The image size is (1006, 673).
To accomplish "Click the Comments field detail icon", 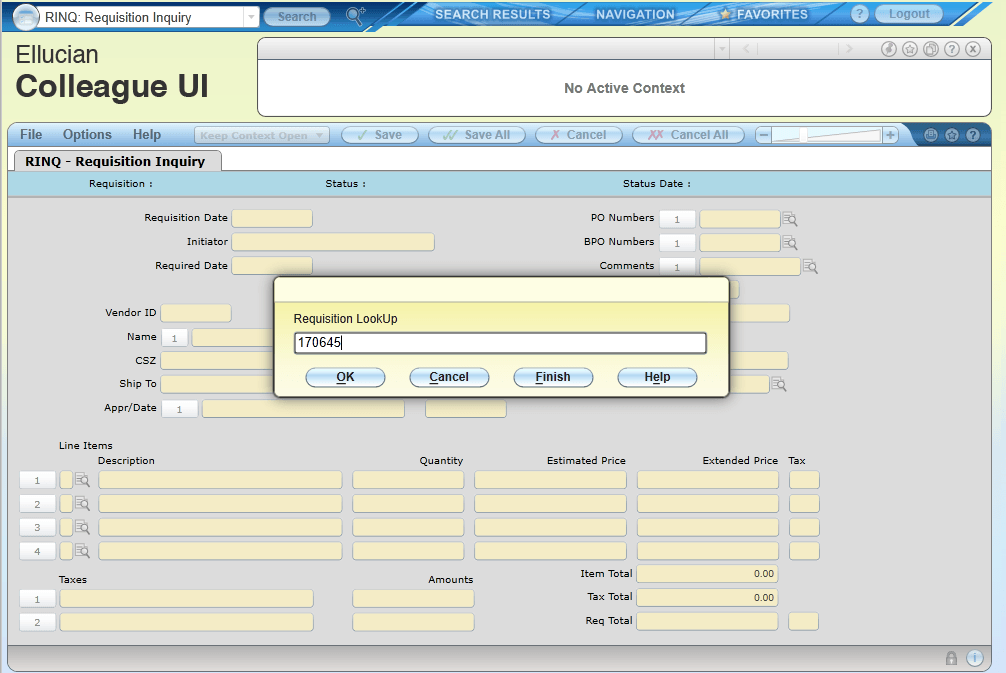I will click(811, 267).
